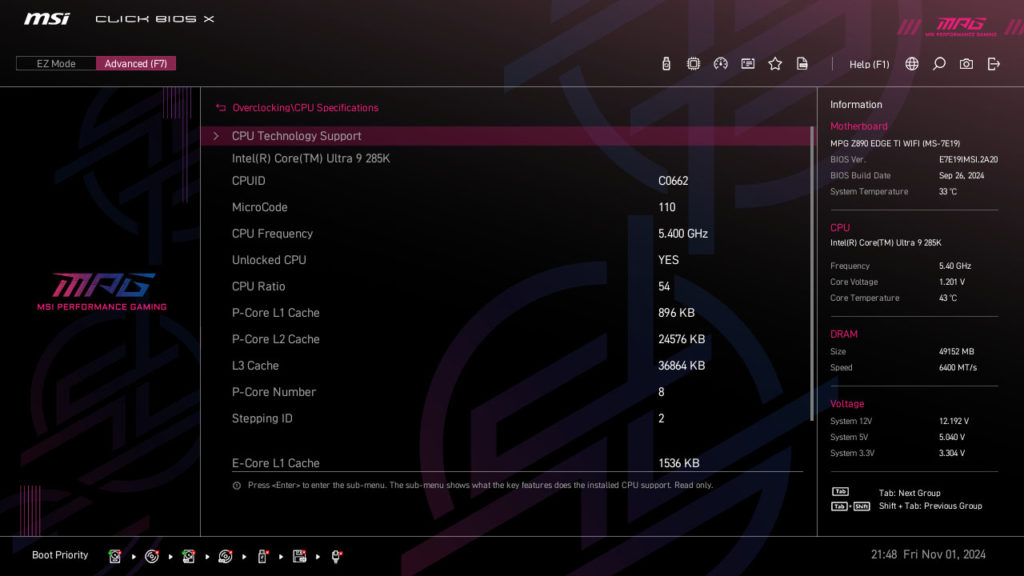1024x576 pixels.
Task: Open the M-Flash utility icon
Action: 747,63
